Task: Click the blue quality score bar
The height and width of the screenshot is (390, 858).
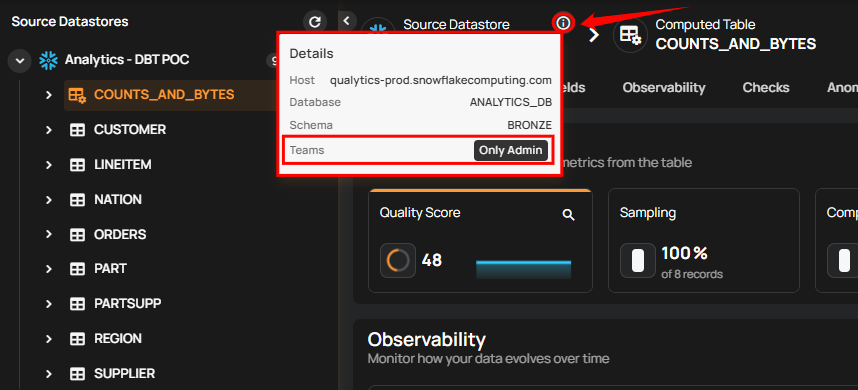Action: point(523,270)
